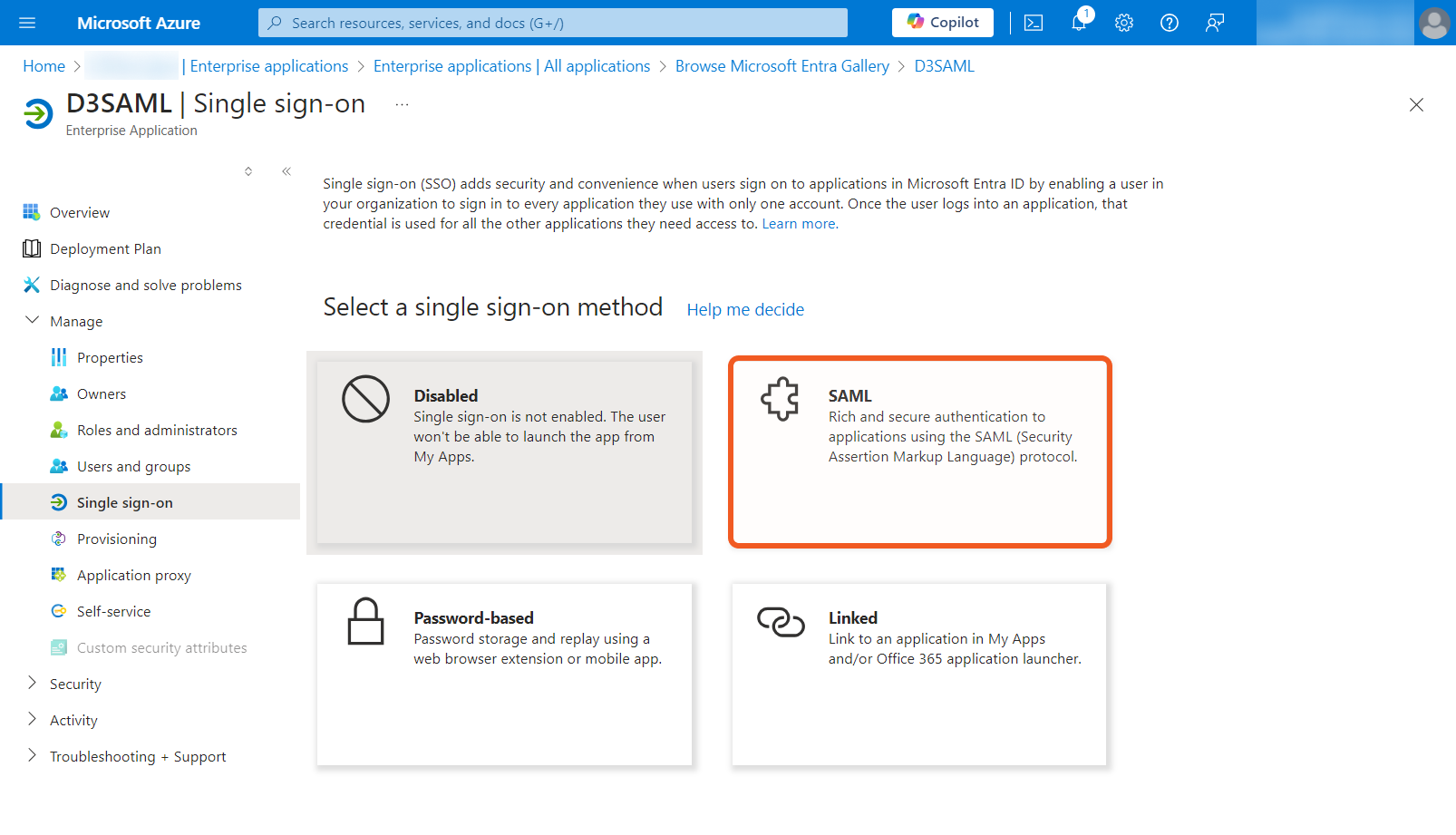Image resolution: width=1456 pixels, height=835 pixels.
Task: Open the Cloud Shell icon
Action: pos(1033,23)
